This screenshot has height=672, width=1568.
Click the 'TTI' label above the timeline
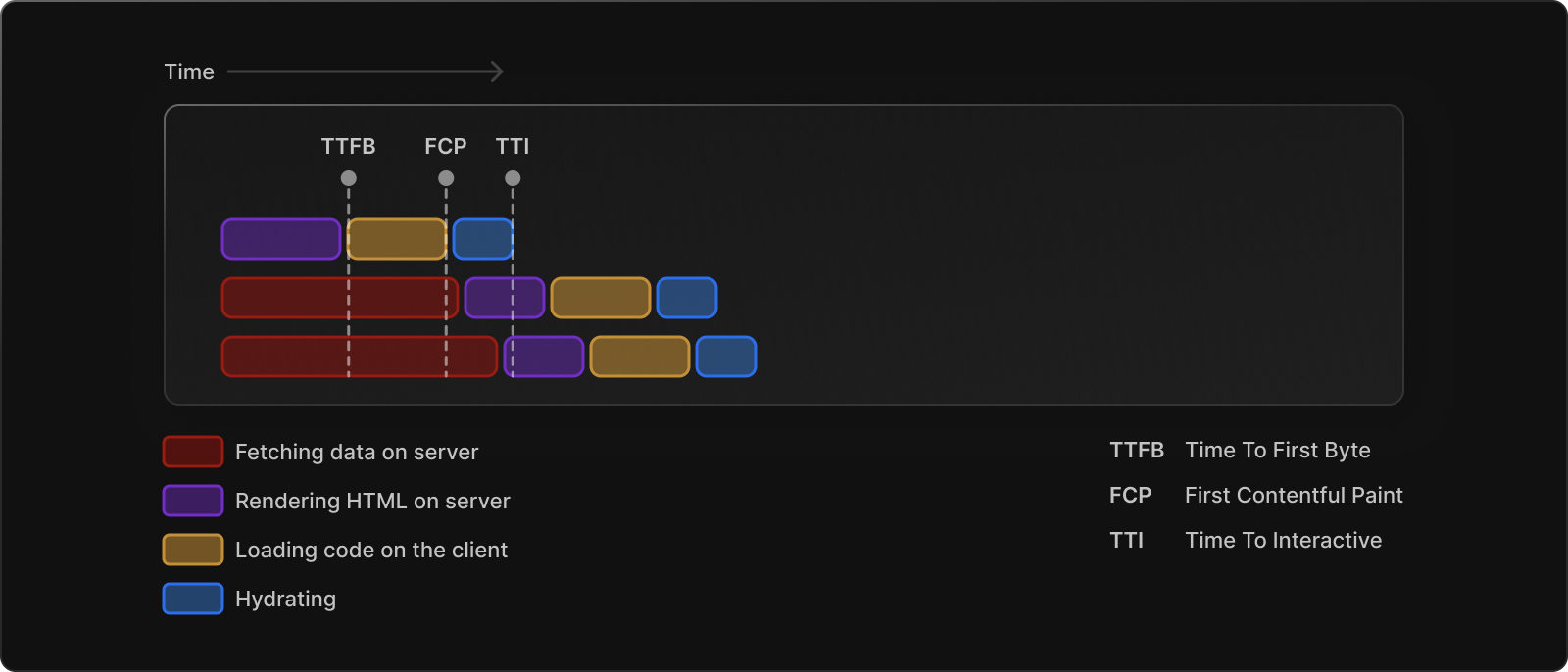click(513, 146)
